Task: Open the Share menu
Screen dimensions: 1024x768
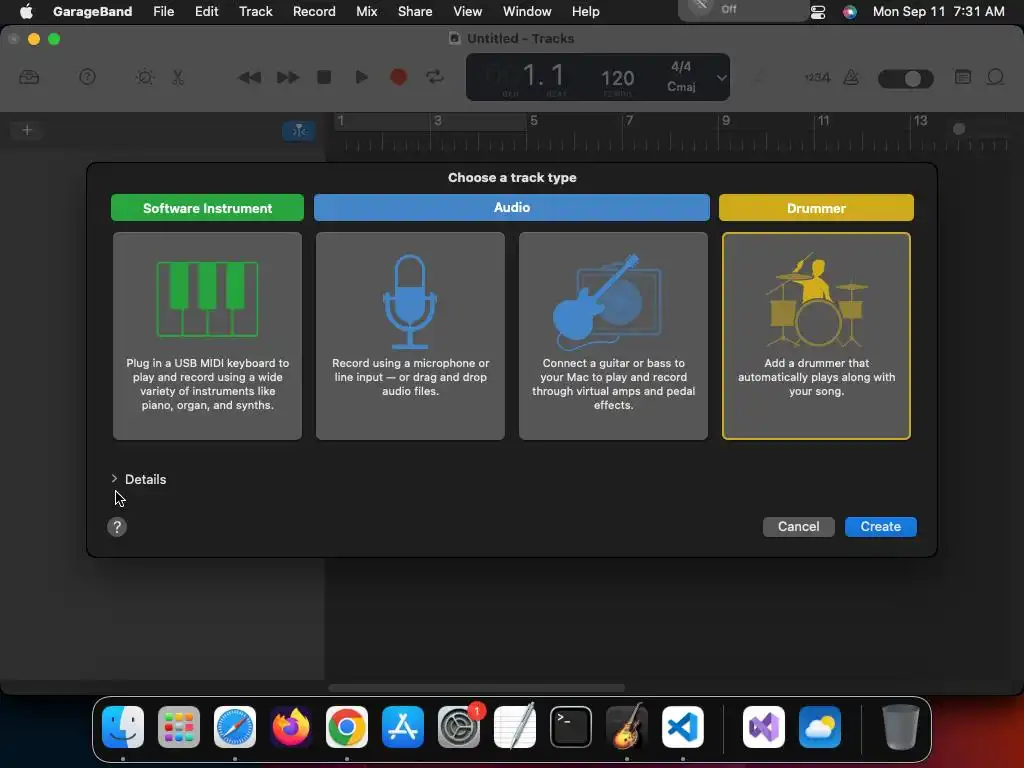Action: point(415,11)
